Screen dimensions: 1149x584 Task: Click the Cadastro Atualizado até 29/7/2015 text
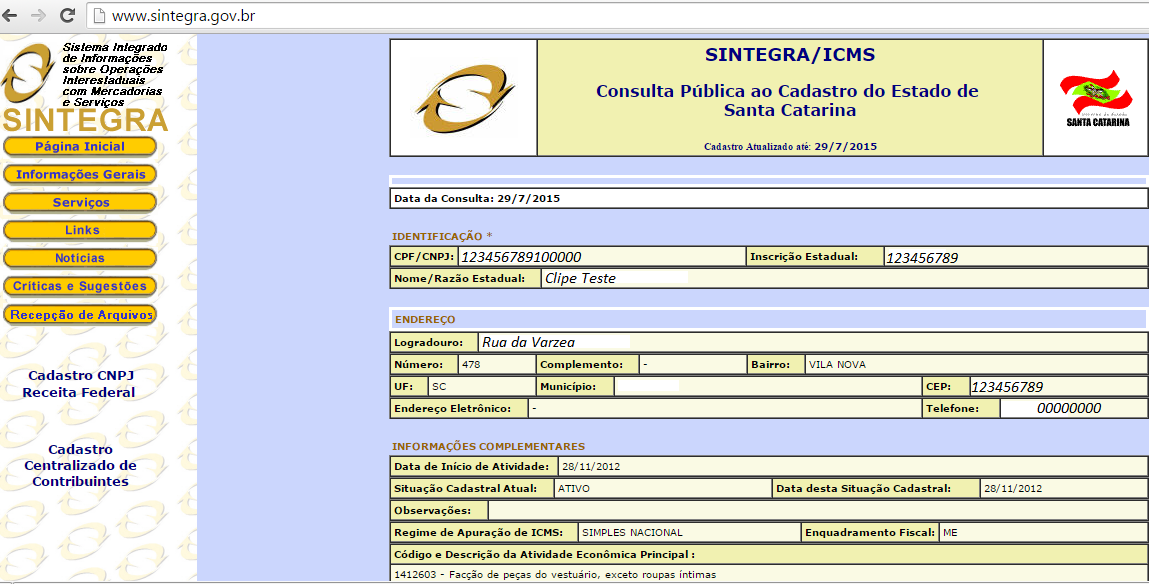click(x=790, y=147)
